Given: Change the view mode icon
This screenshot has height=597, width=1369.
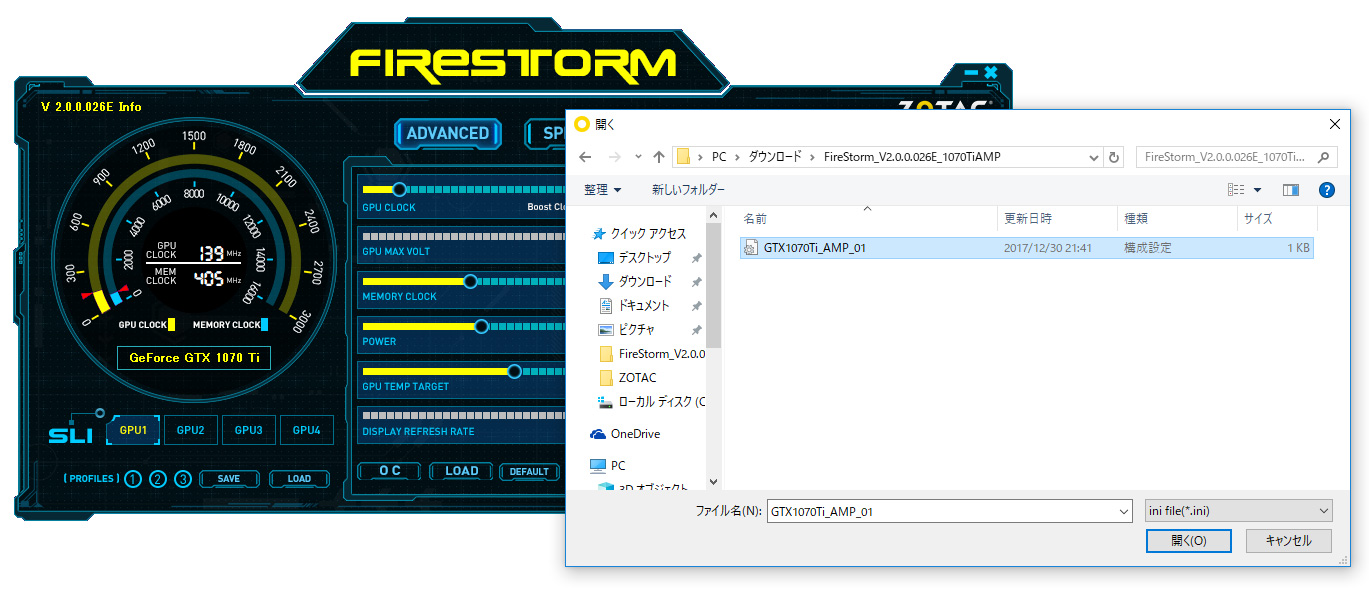Looking at the screenshot, I should coord(1236,189).
